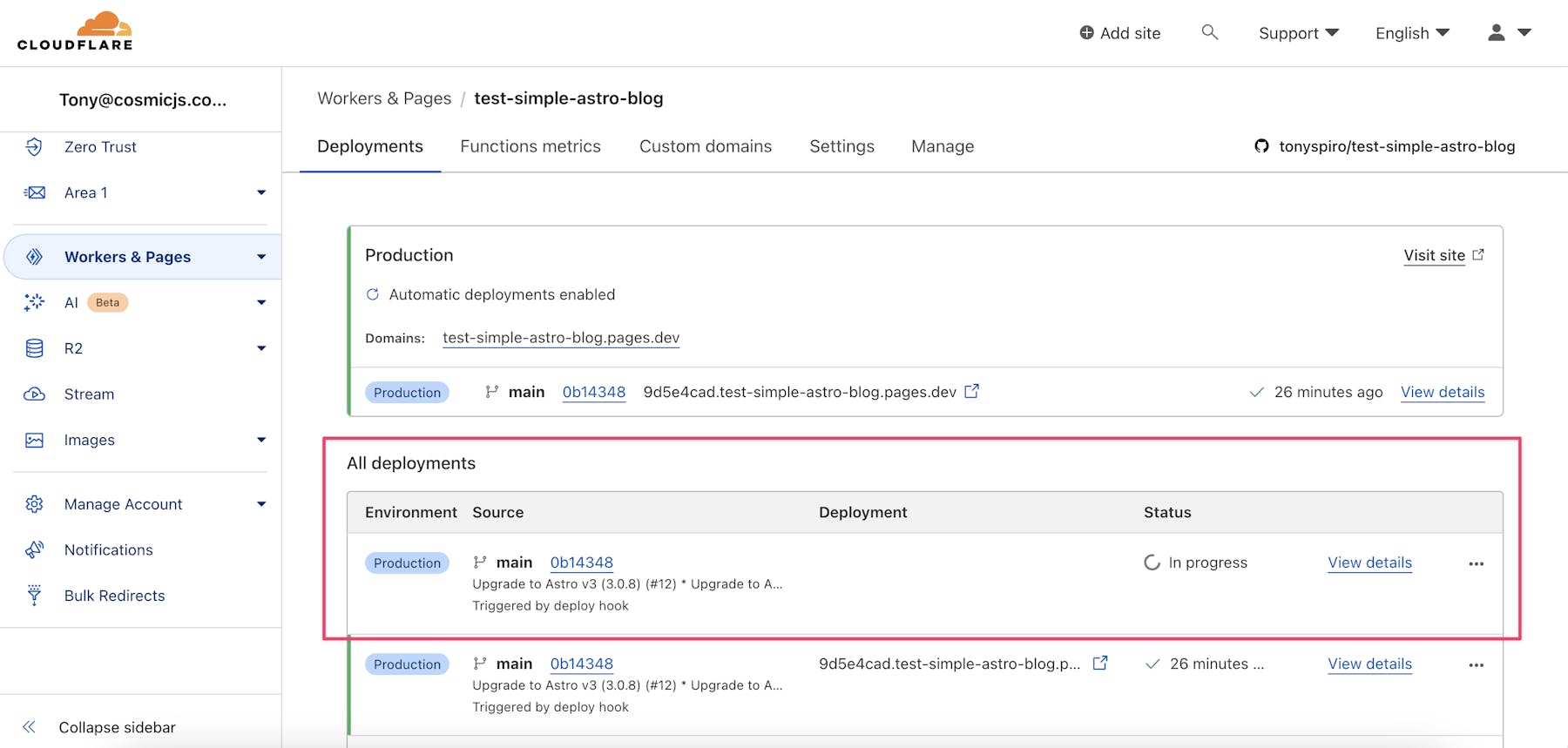Screen dimensions: 1568x748
Task: Click the 9d5e4cad.test-simple-astro-blog.p... deployment URL
Action: point(950,664)
